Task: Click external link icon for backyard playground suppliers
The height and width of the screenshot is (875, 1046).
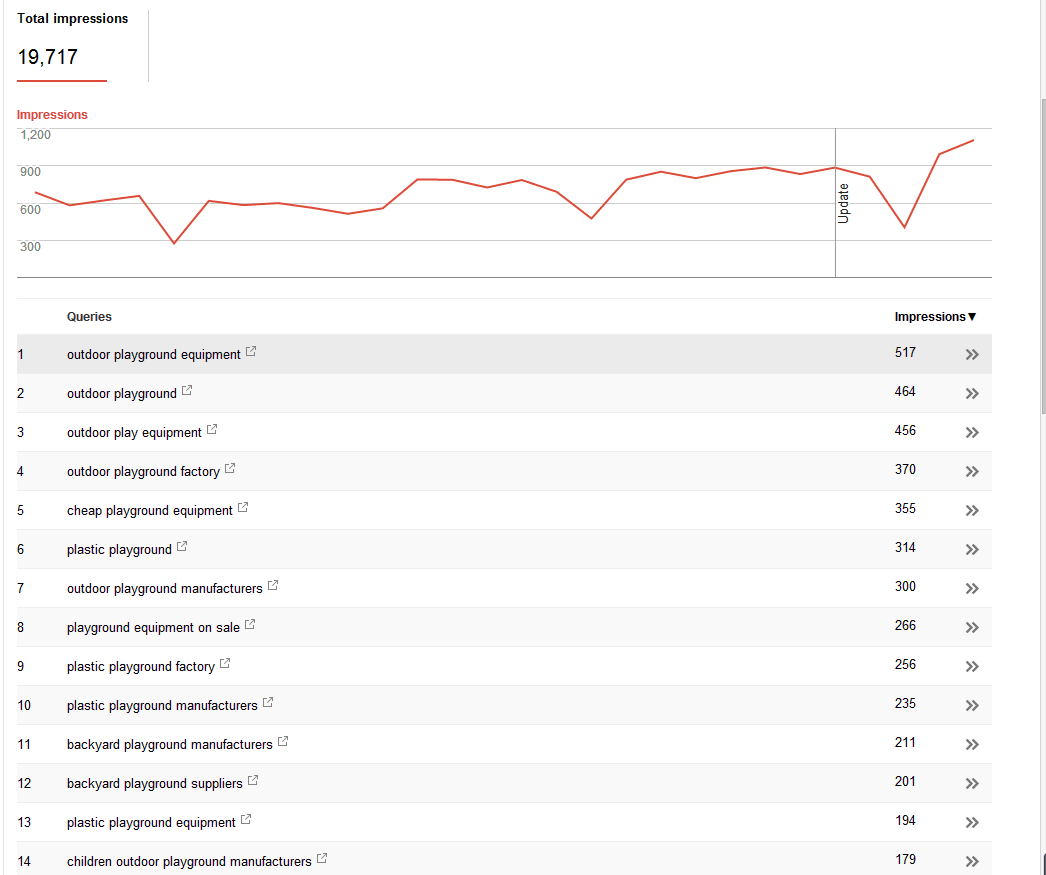Action: (253, 780)
